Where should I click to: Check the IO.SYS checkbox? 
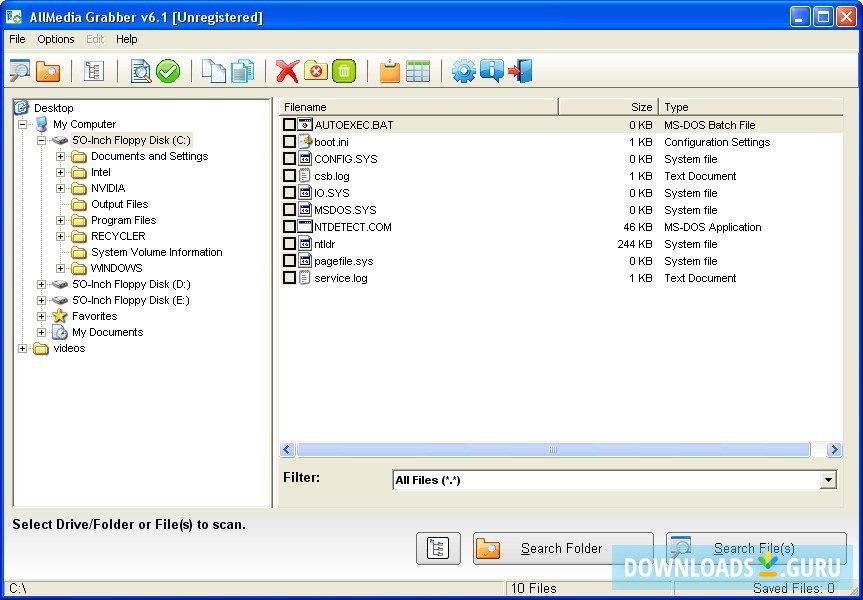pyautogui.click(x=290, y=193)
